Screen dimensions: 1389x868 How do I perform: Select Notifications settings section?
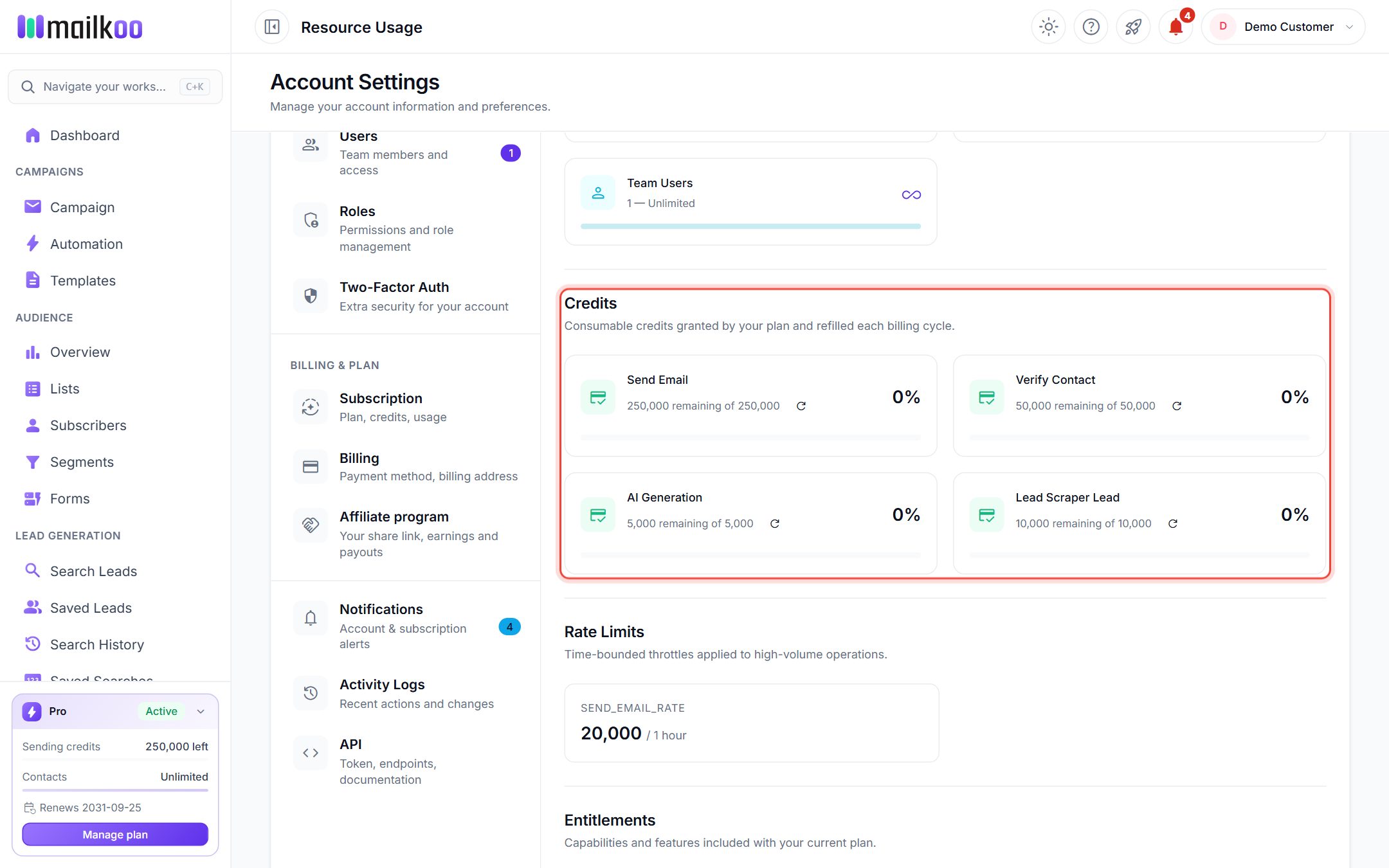click(406, 626)
